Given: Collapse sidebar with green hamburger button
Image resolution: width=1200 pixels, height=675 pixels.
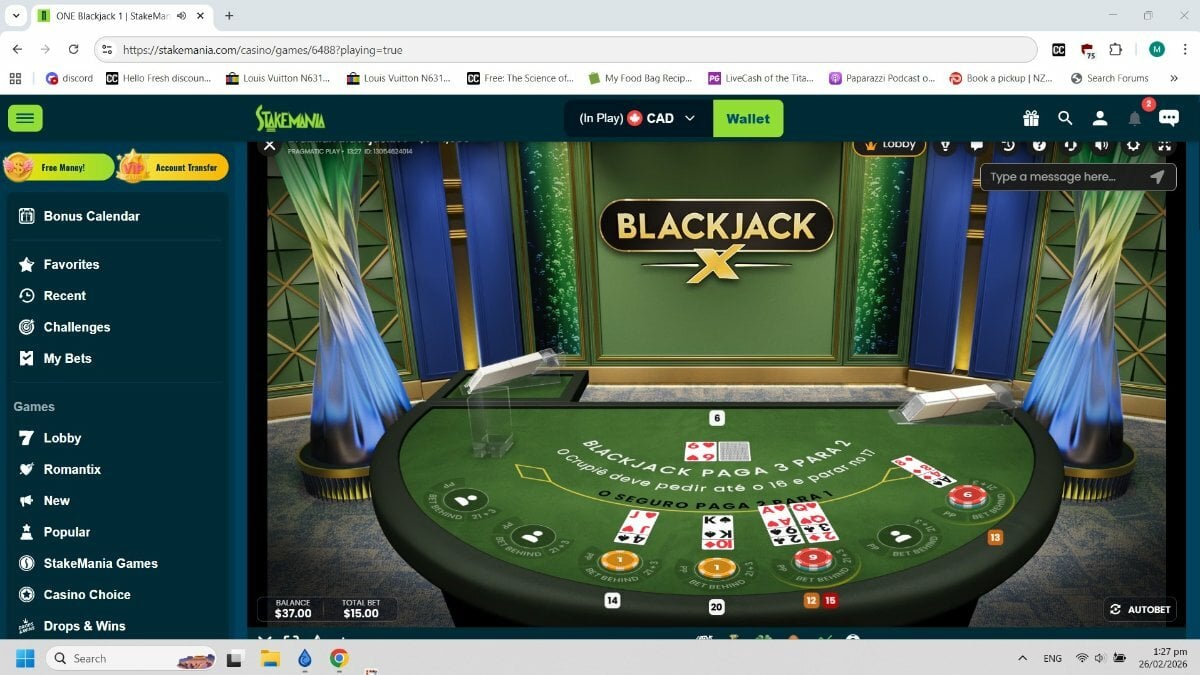Looking at the screenshot, I should tap(25, 118).
